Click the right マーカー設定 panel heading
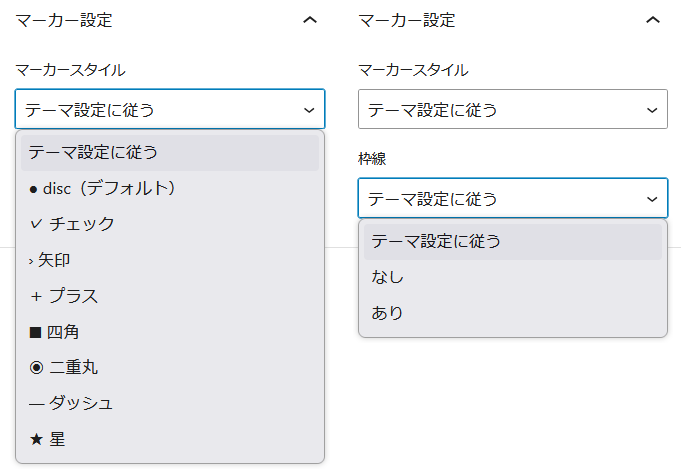The width and height of the screenshot is (681, 475). pyautogui.click(x=406, y=19)
